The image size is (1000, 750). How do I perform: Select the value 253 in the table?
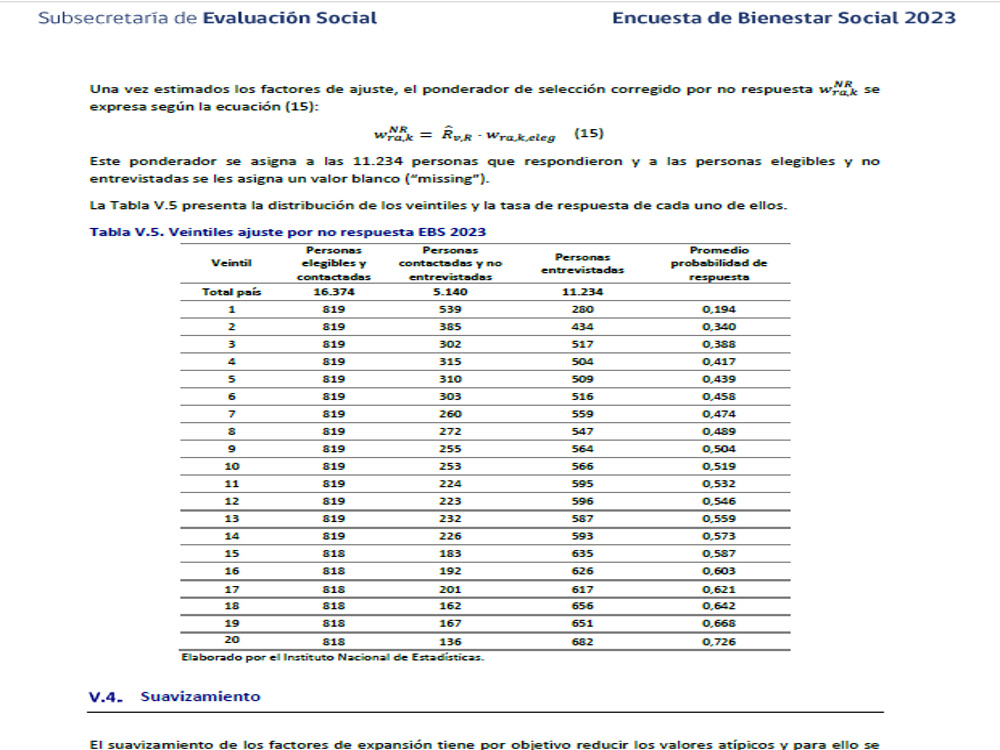pyautogui.click(x=450, y=467)
